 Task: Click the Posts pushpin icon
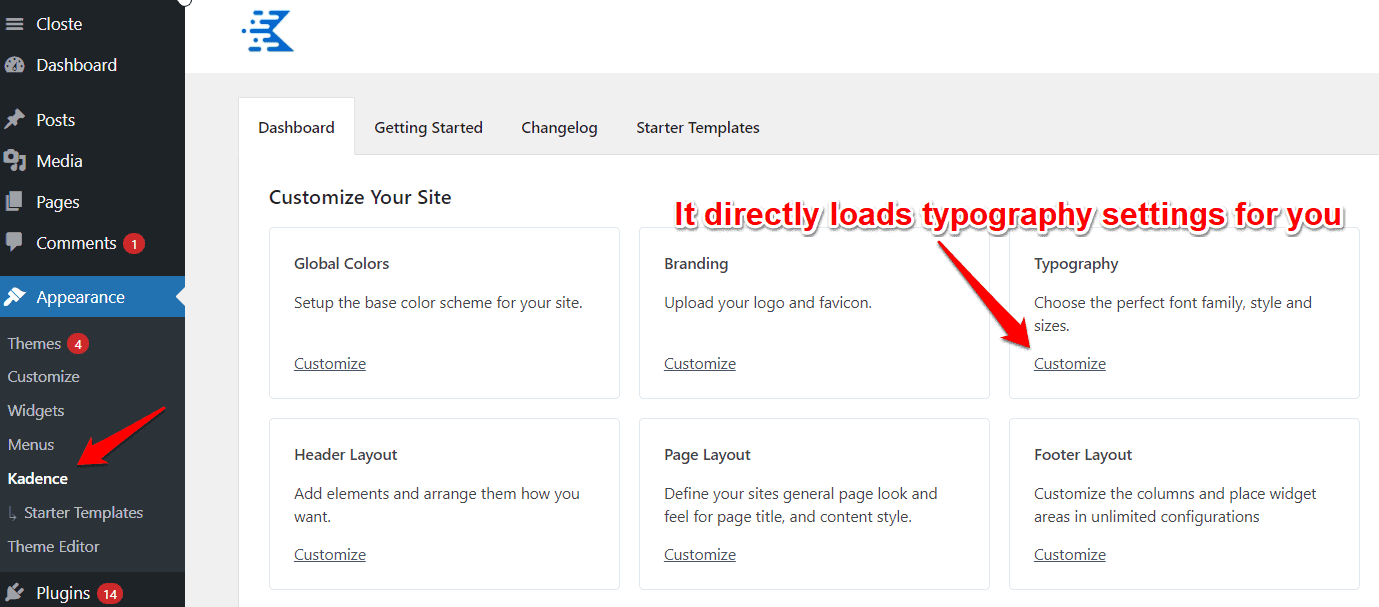click(x=14, y=120)
